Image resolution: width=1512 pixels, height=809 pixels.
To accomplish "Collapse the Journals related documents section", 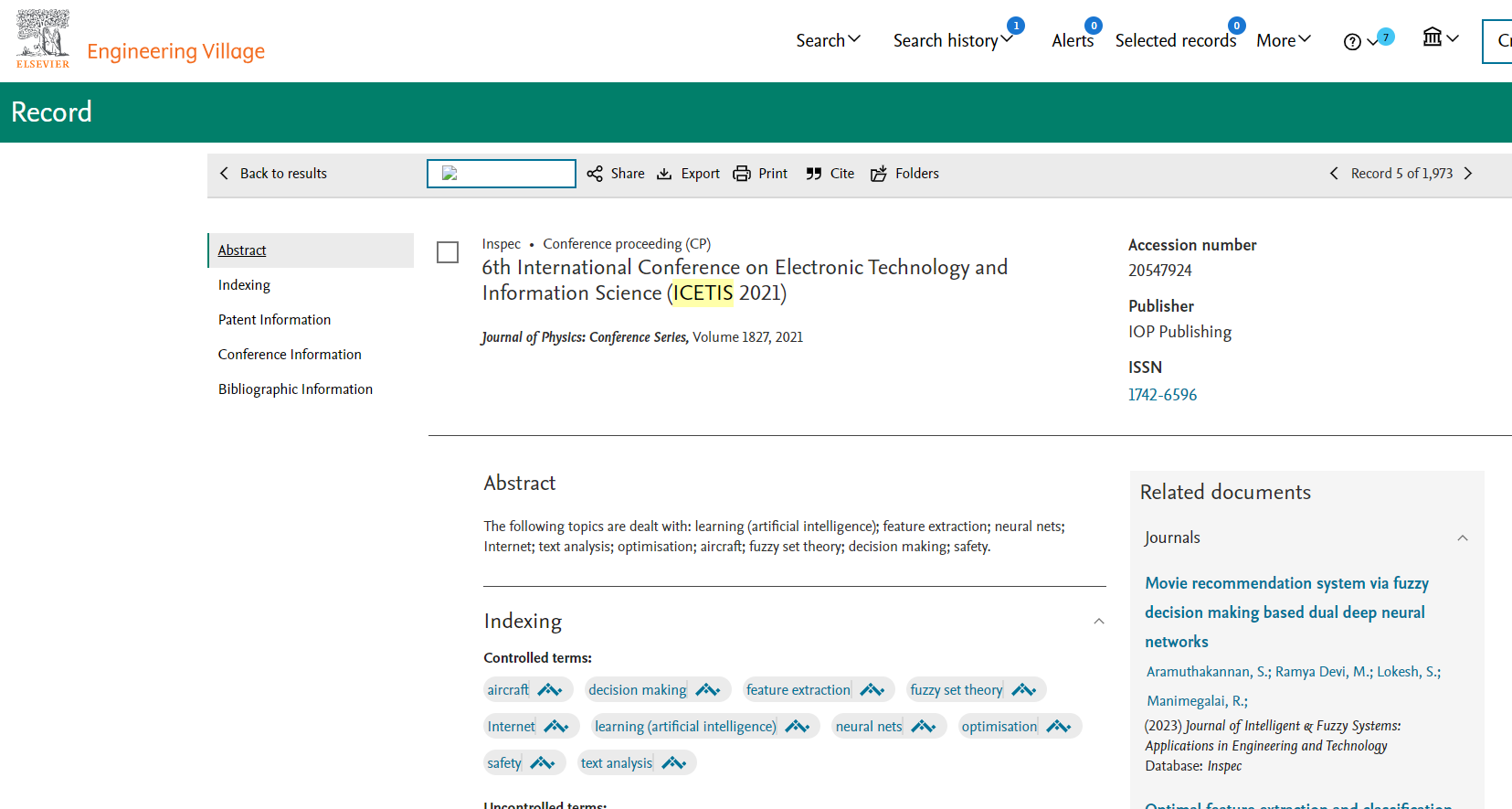I will tap(1463, 538).
